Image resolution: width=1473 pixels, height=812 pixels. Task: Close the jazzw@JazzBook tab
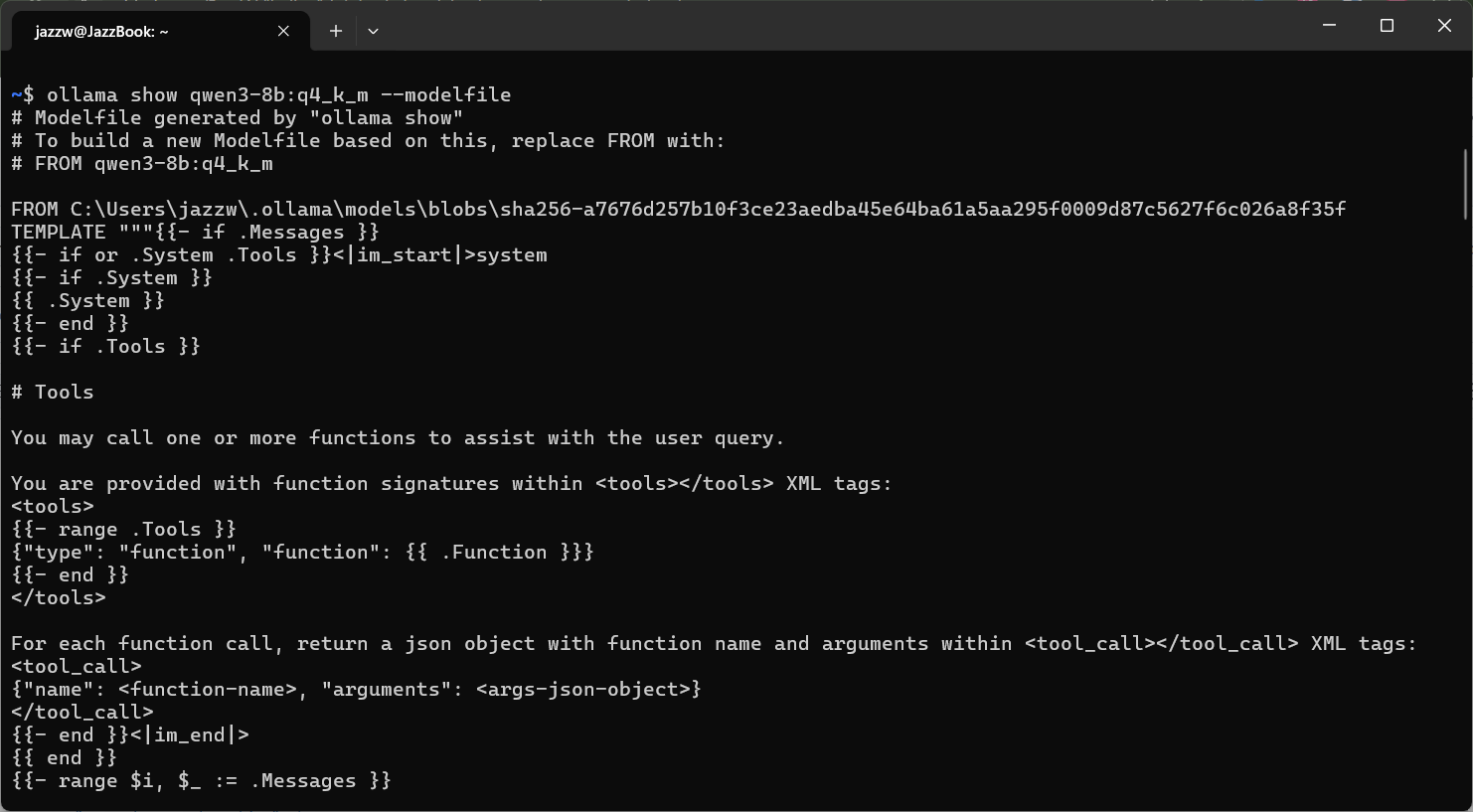(283, 31)
